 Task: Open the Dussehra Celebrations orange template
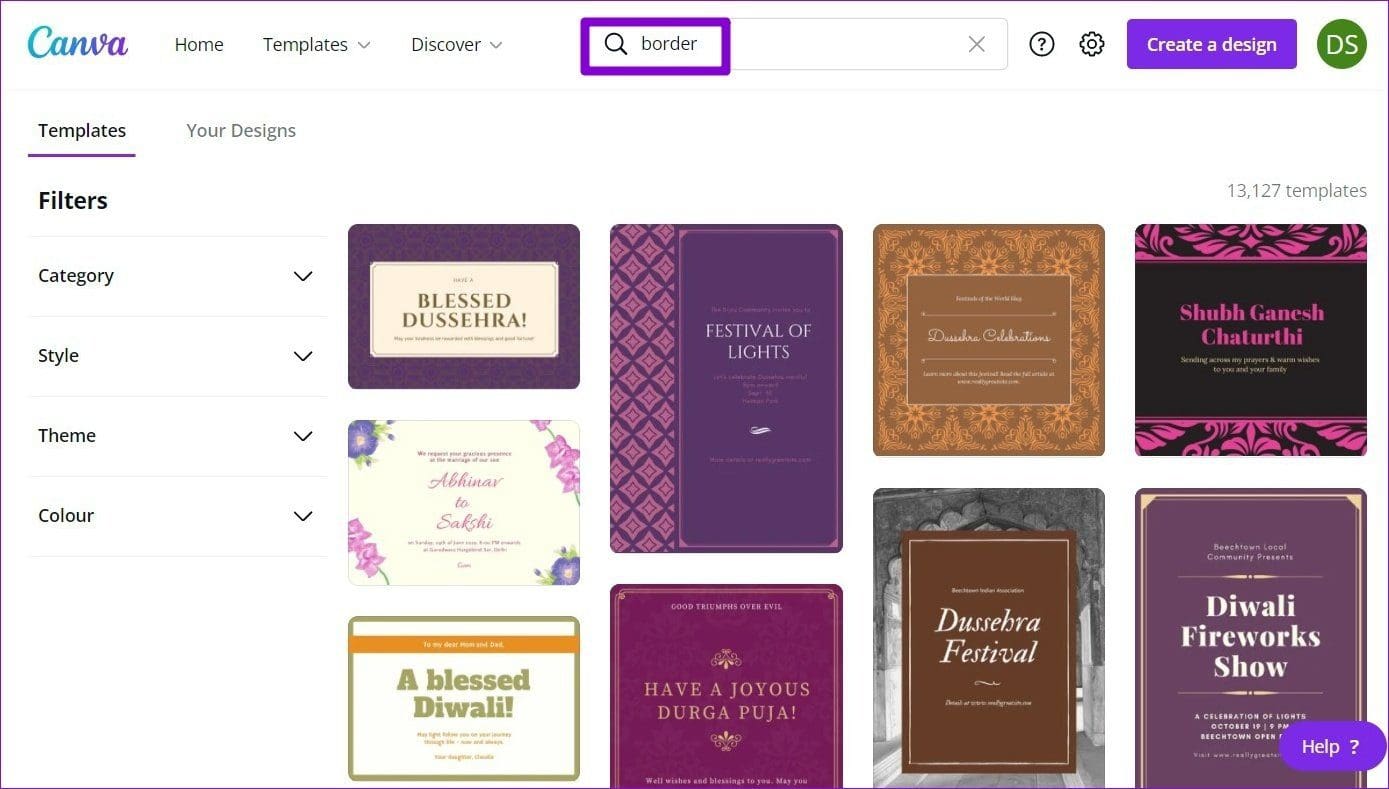989,340
